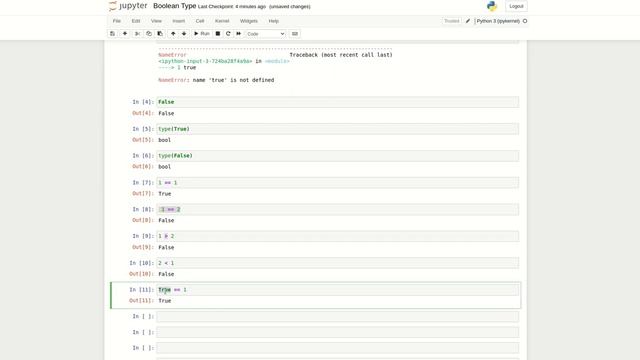640x360 pixels.
Task: Click into cell In [7] with 1 == 1
Action: click(338, 182)
